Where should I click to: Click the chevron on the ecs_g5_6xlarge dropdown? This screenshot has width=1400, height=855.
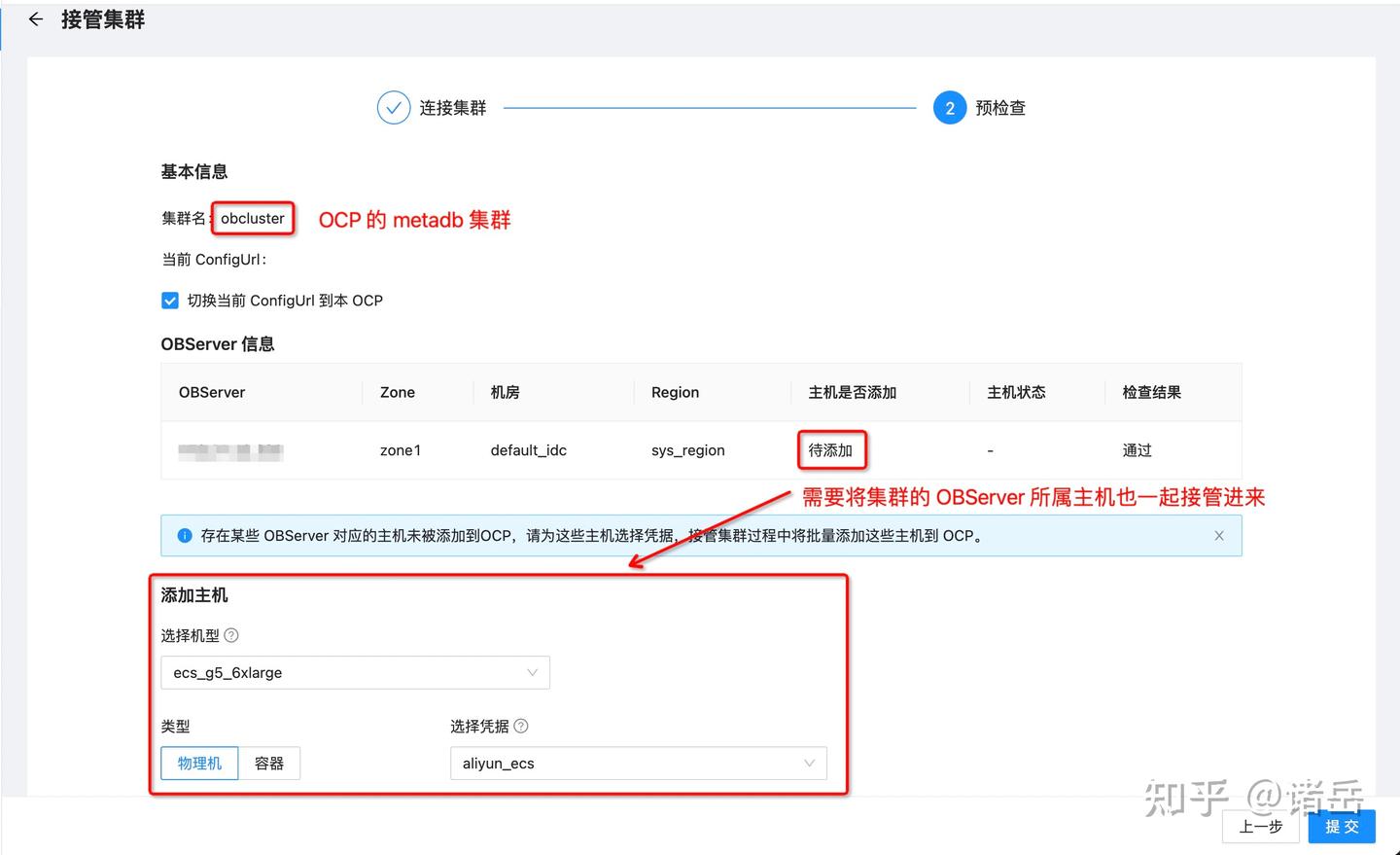pyautogui.click(x=532, y=672)
